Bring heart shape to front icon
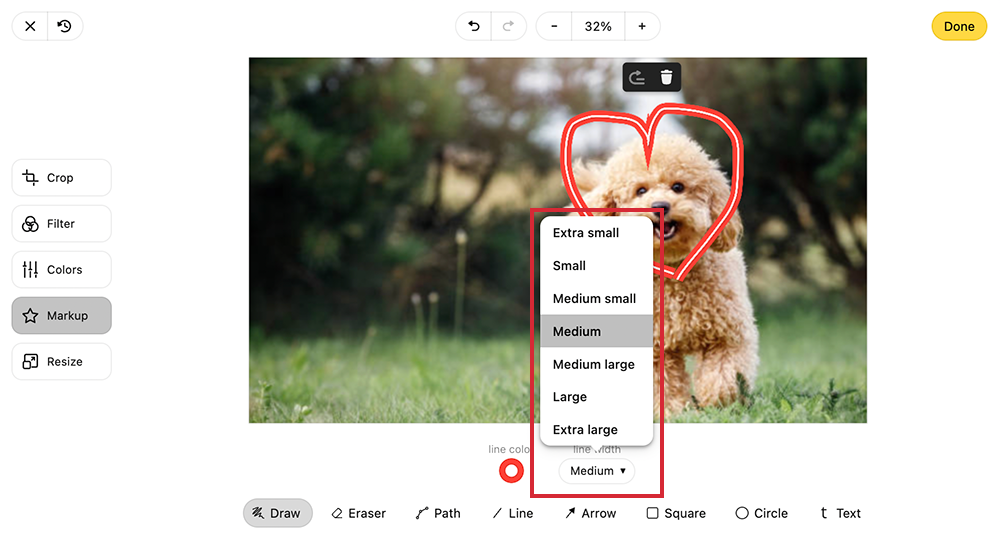The height and width of the screenshot is (537, 1000). pyautogui.click(x=636, y=77)
